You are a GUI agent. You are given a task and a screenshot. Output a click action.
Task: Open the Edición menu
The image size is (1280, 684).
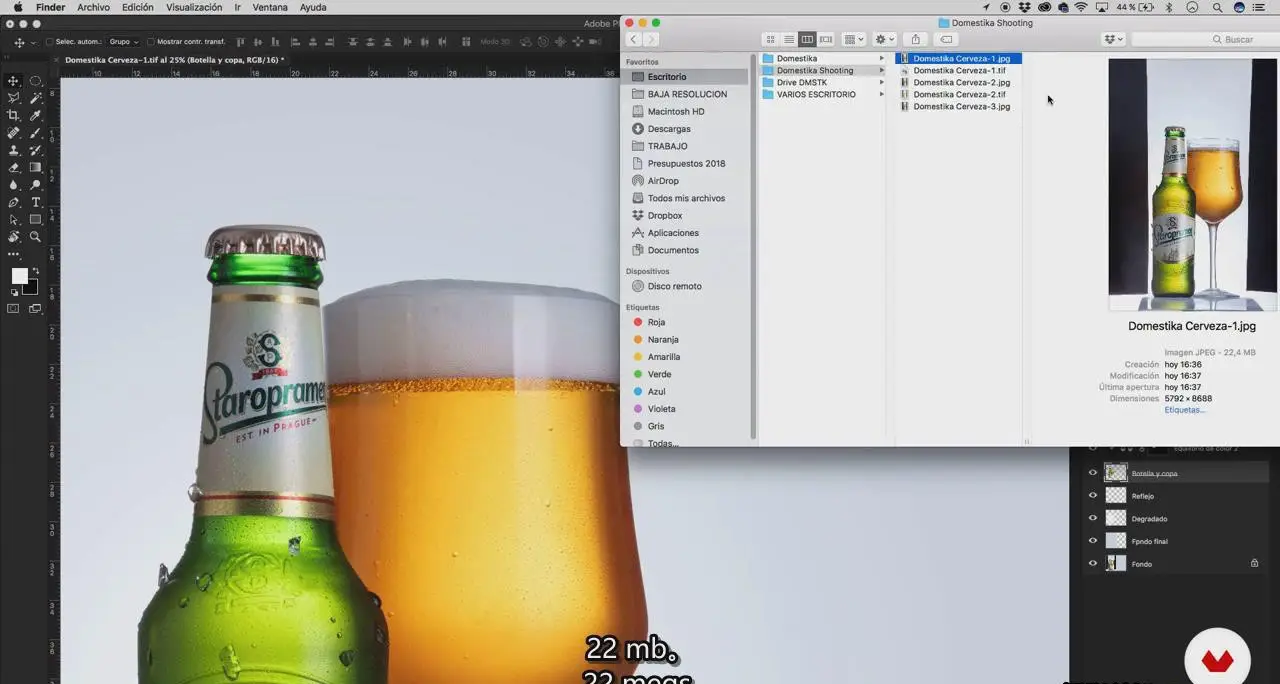[138, 7]
